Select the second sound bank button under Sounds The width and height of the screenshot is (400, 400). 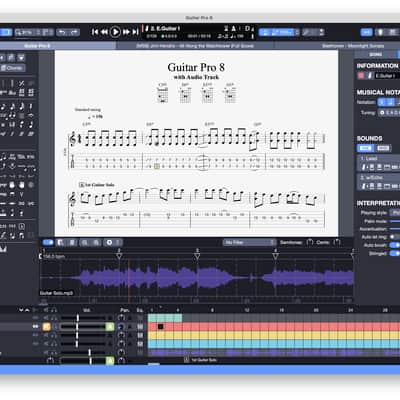pos(383,148)
